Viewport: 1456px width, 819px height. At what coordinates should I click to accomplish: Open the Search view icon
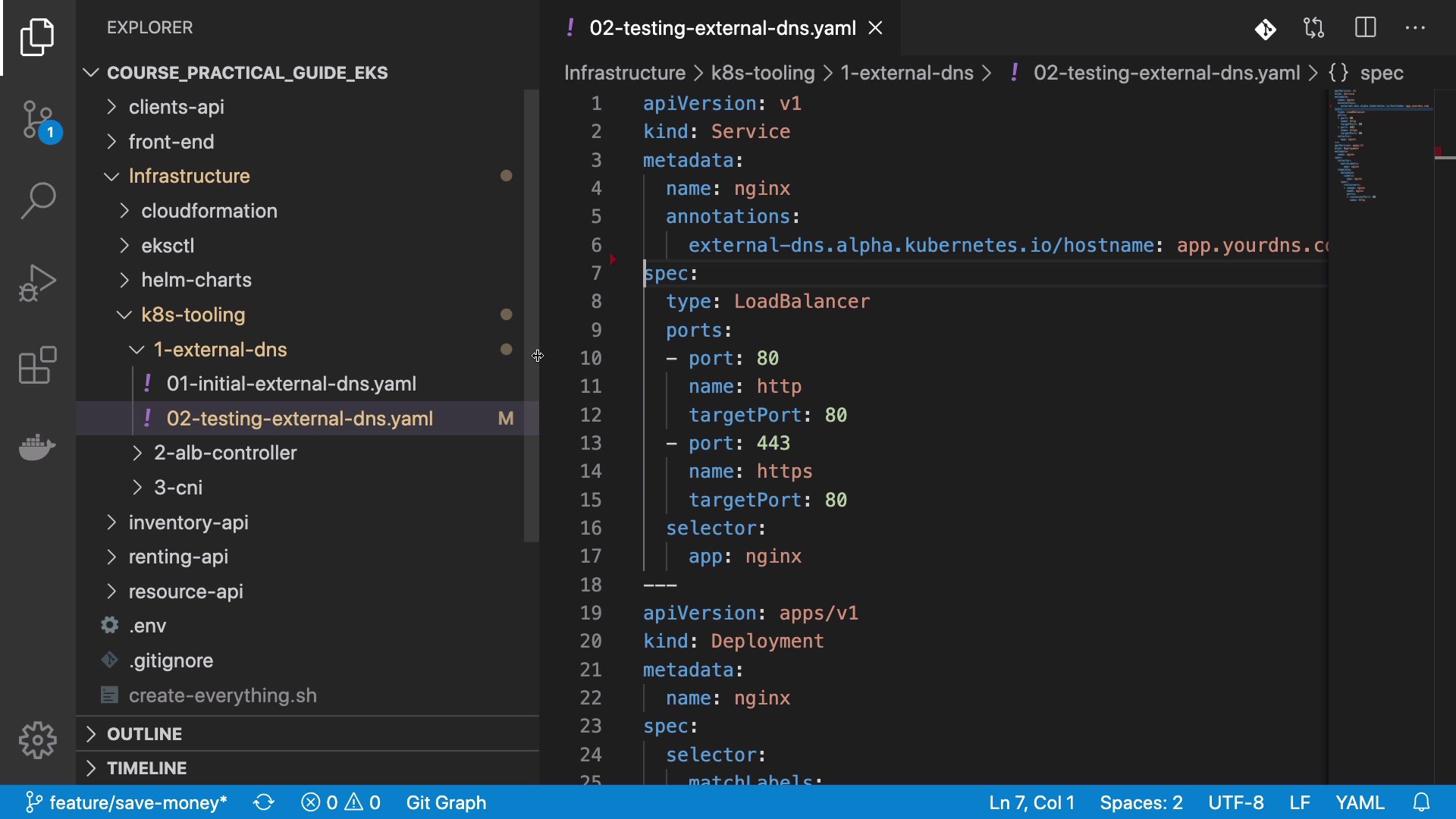(x=38, y=202)
